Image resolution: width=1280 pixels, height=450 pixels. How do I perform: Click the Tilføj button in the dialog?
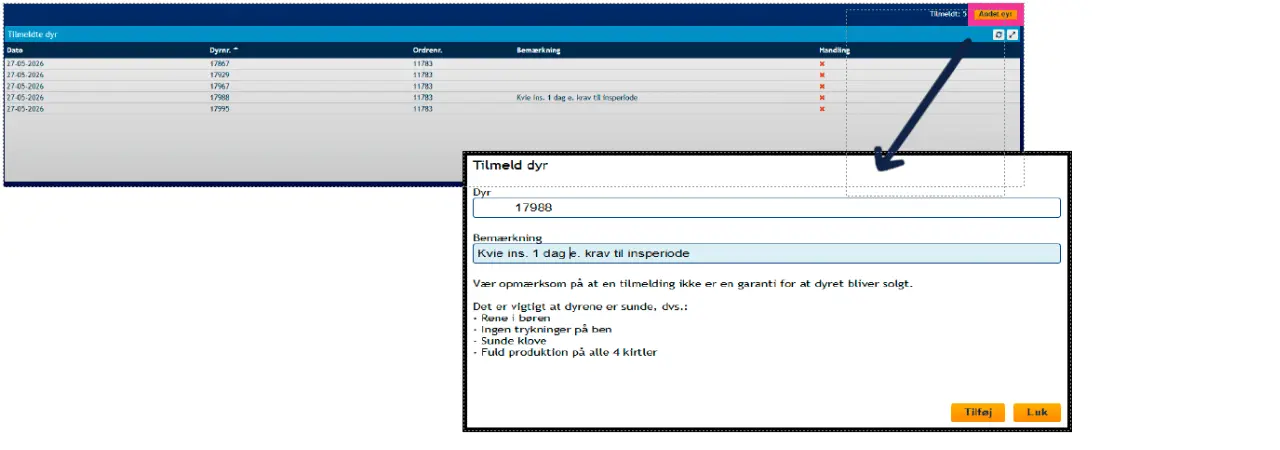point(977,412)
